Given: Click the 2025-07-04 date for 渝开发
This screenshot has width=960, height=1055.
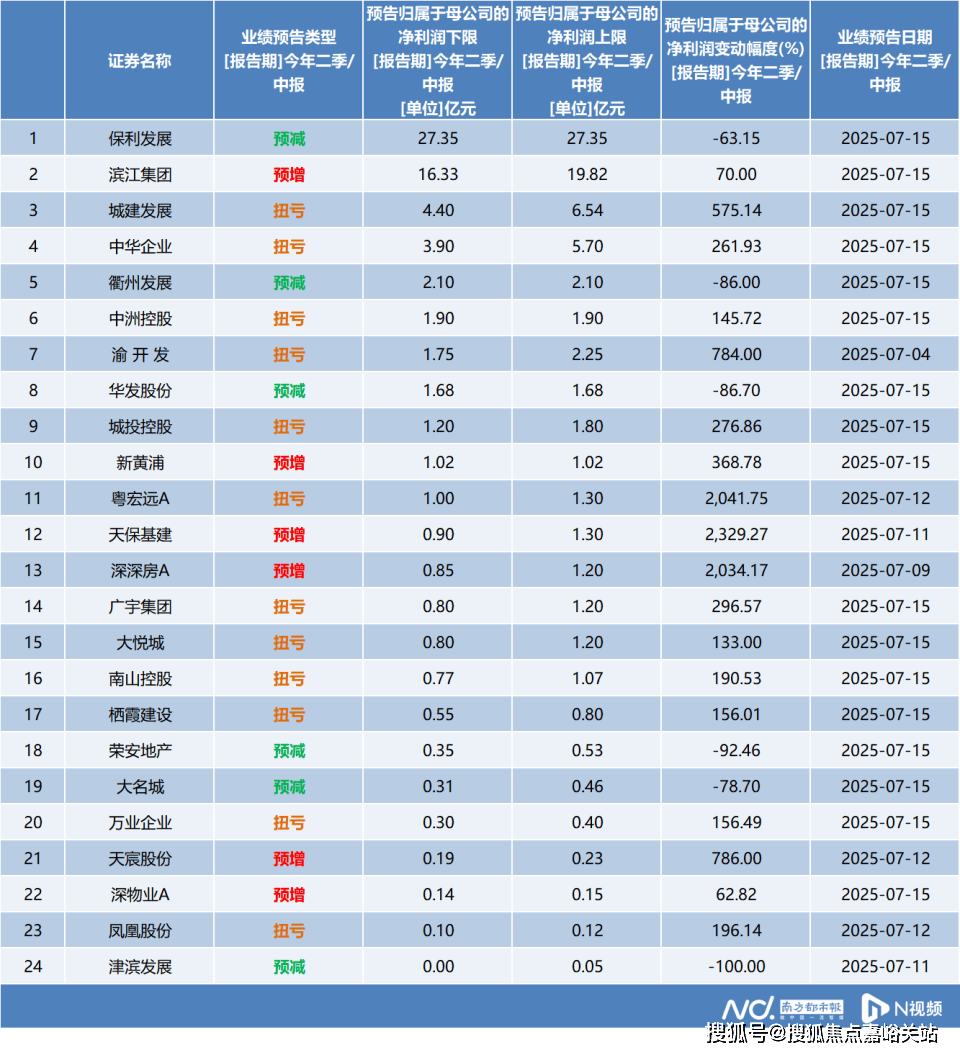Looking at the screenshot, I should (884, 354).
